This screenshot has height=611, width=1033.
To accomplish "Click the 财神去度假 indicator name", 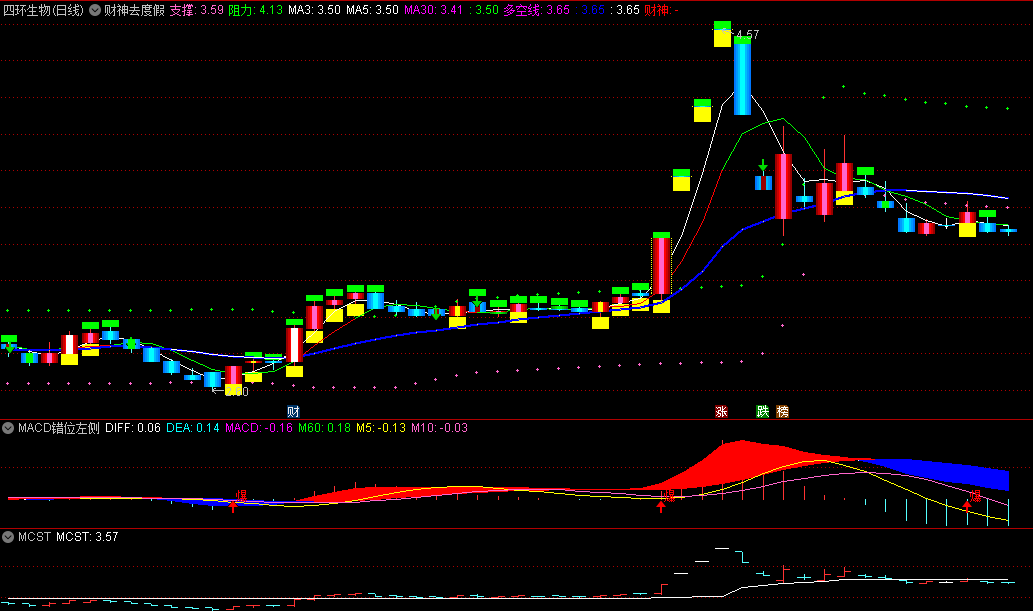I will click(134, 11).
